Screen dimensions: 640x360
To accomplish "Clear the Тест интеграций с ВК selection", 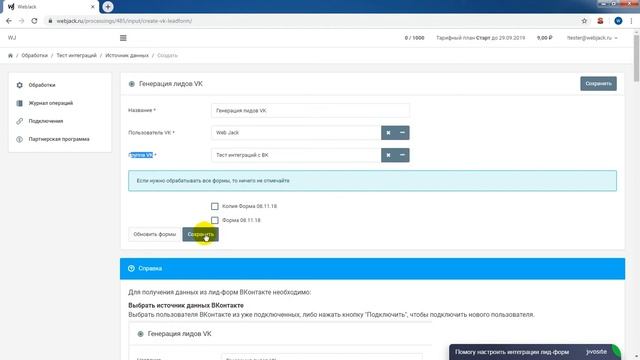I will 388,155.
